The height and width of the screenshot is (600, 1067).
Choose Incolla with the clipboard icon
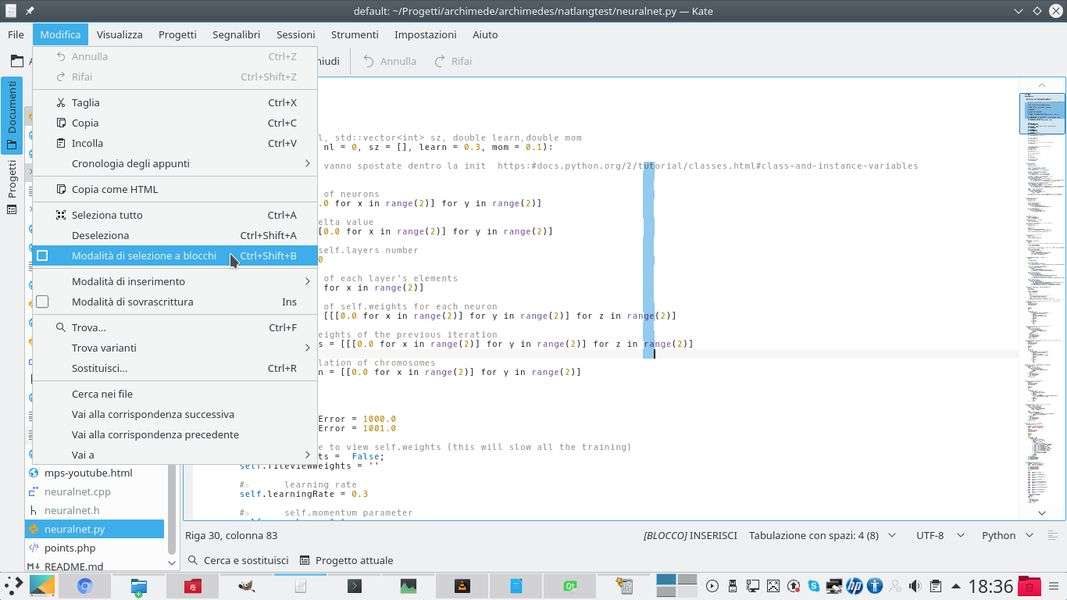pos(61,143)
